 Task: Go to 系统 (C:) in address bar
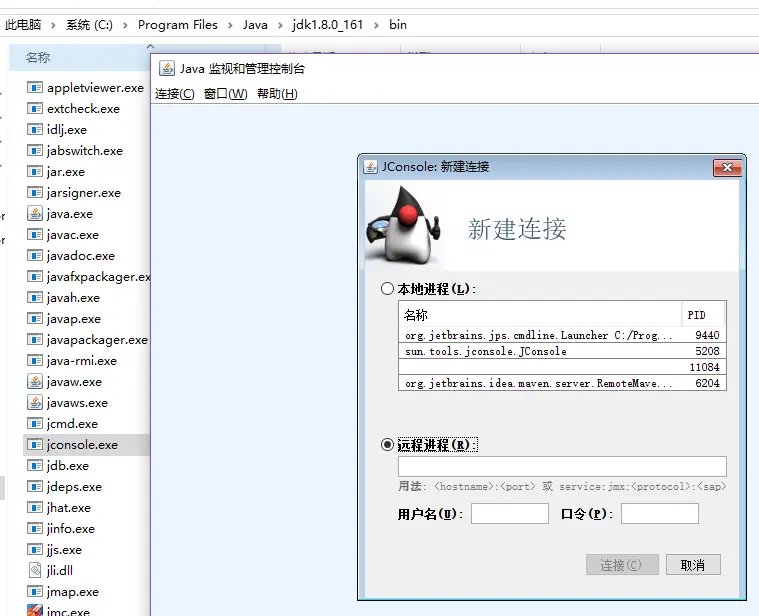pyautogui.click(x=89, y=25)
